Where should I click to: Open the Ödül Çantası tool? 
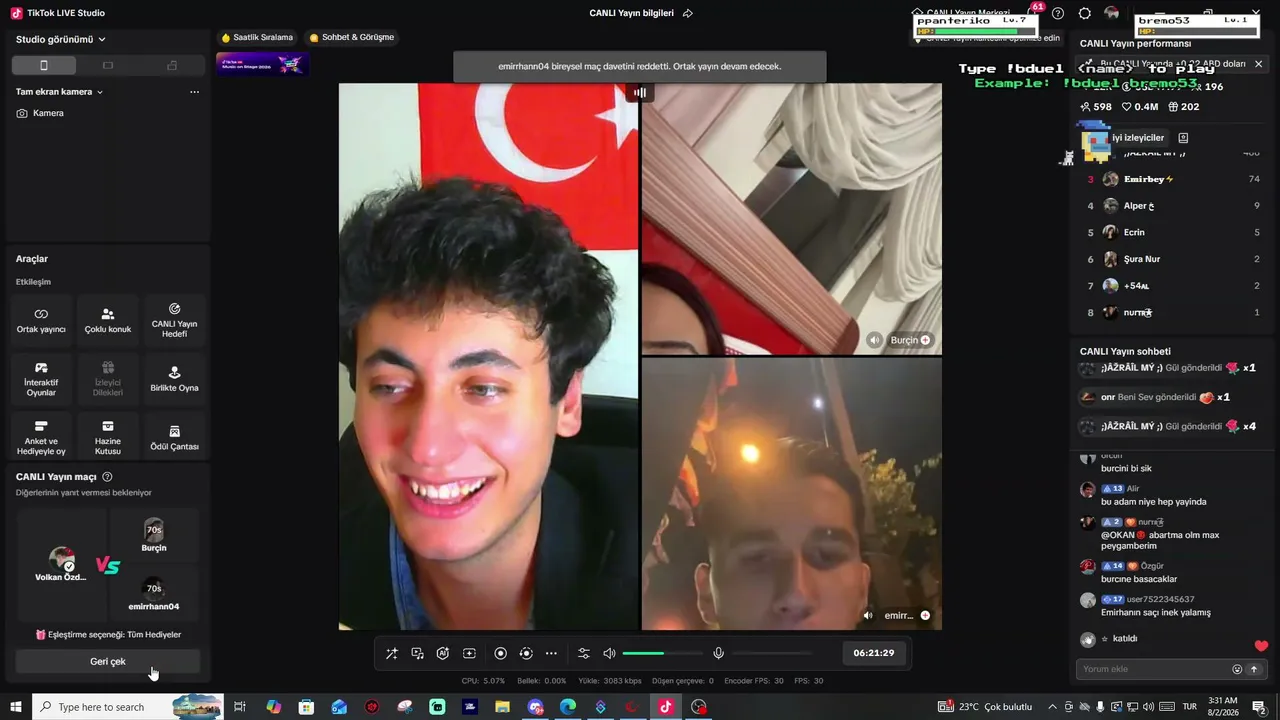click(x=174, y=438)
